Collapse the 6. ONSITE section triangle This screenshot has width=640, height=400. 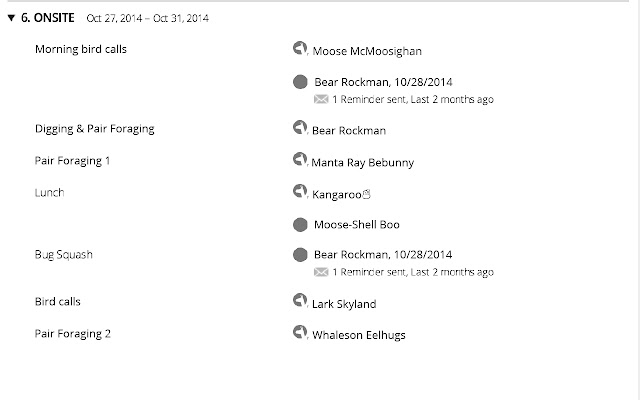11,18
